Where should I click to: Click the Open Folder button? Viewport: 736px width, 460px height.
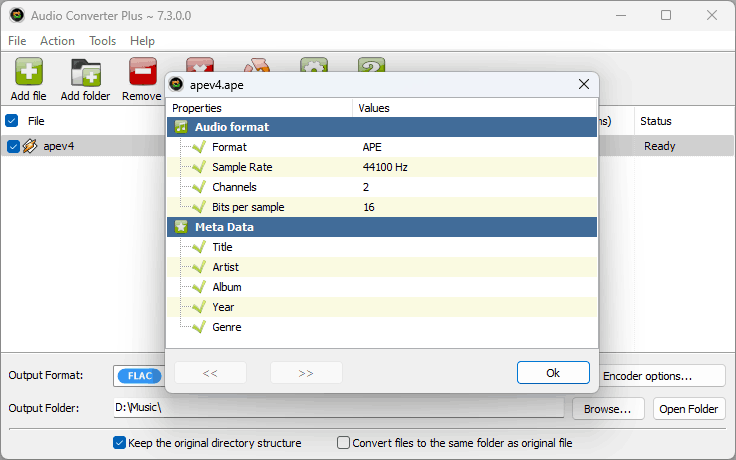click(x=689, y=409)
